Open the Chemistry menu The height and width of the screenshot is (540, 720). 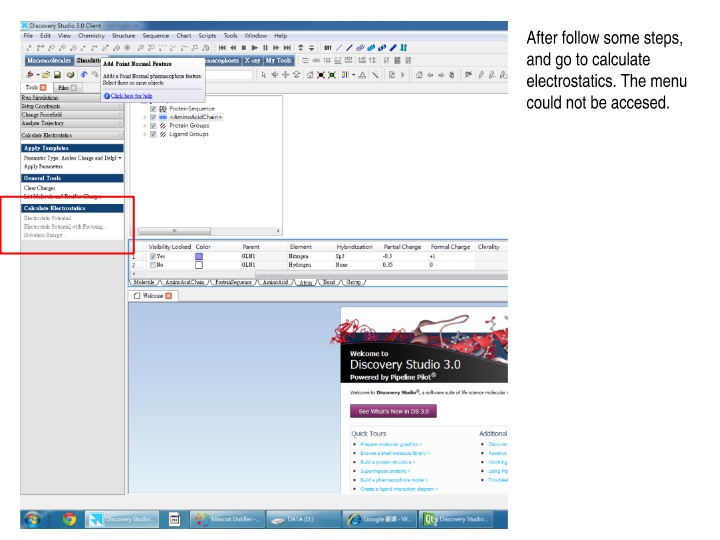coord(91,35)
